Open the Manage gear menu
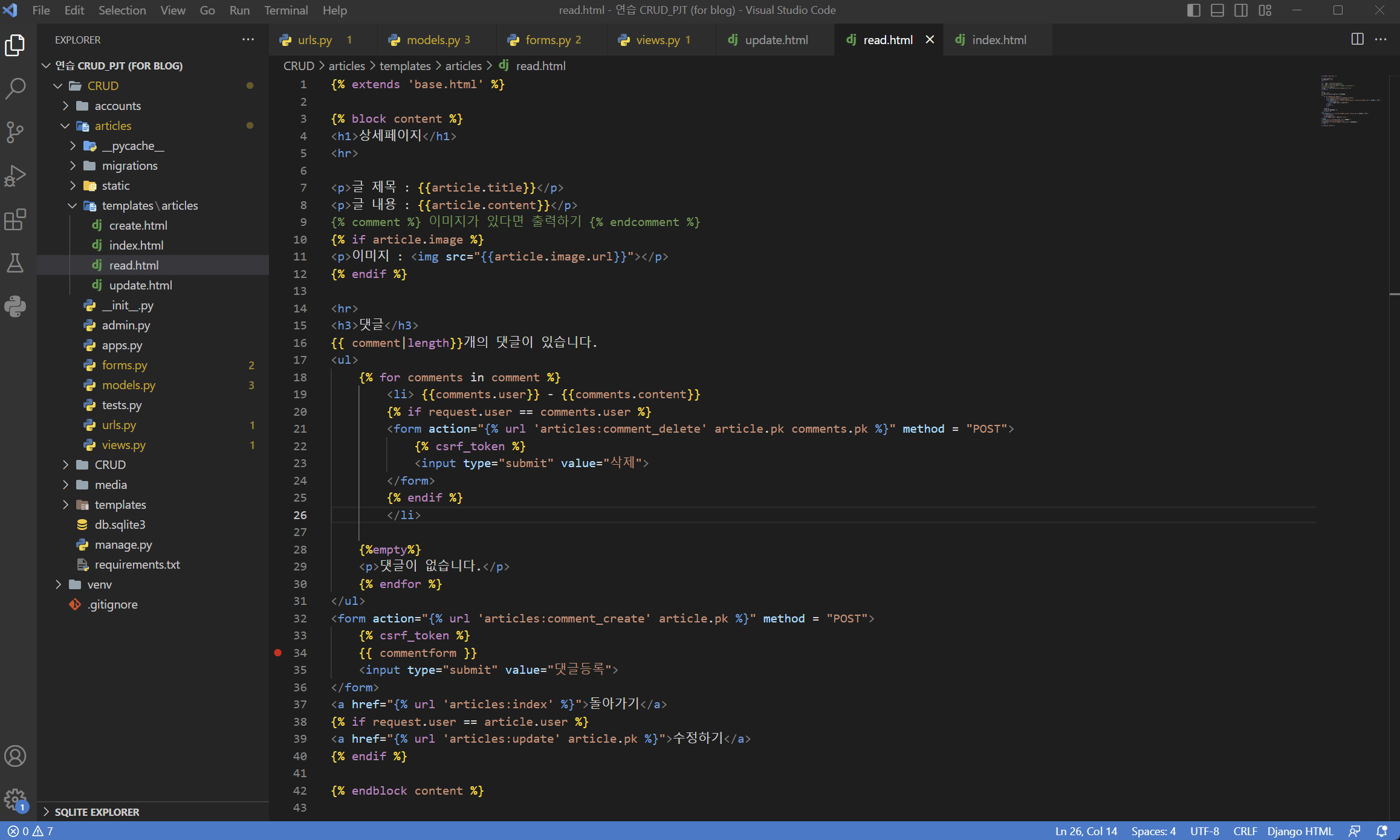Screen dimensions: 1400x840 click(x=15, y=799)
